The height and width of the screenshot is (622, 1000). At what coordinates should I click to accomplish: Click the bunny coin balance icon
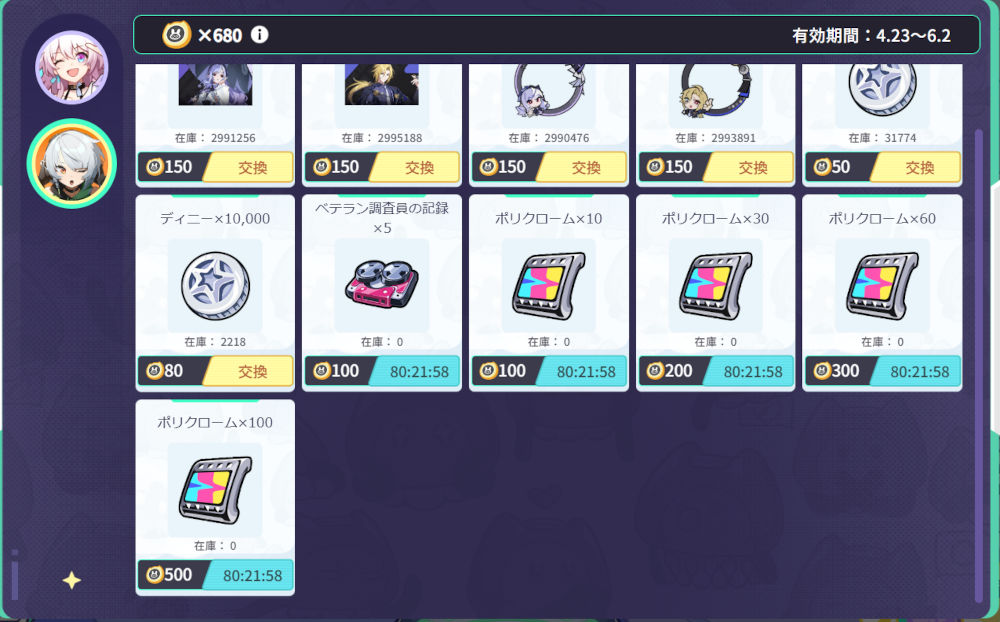coord(177,34)
